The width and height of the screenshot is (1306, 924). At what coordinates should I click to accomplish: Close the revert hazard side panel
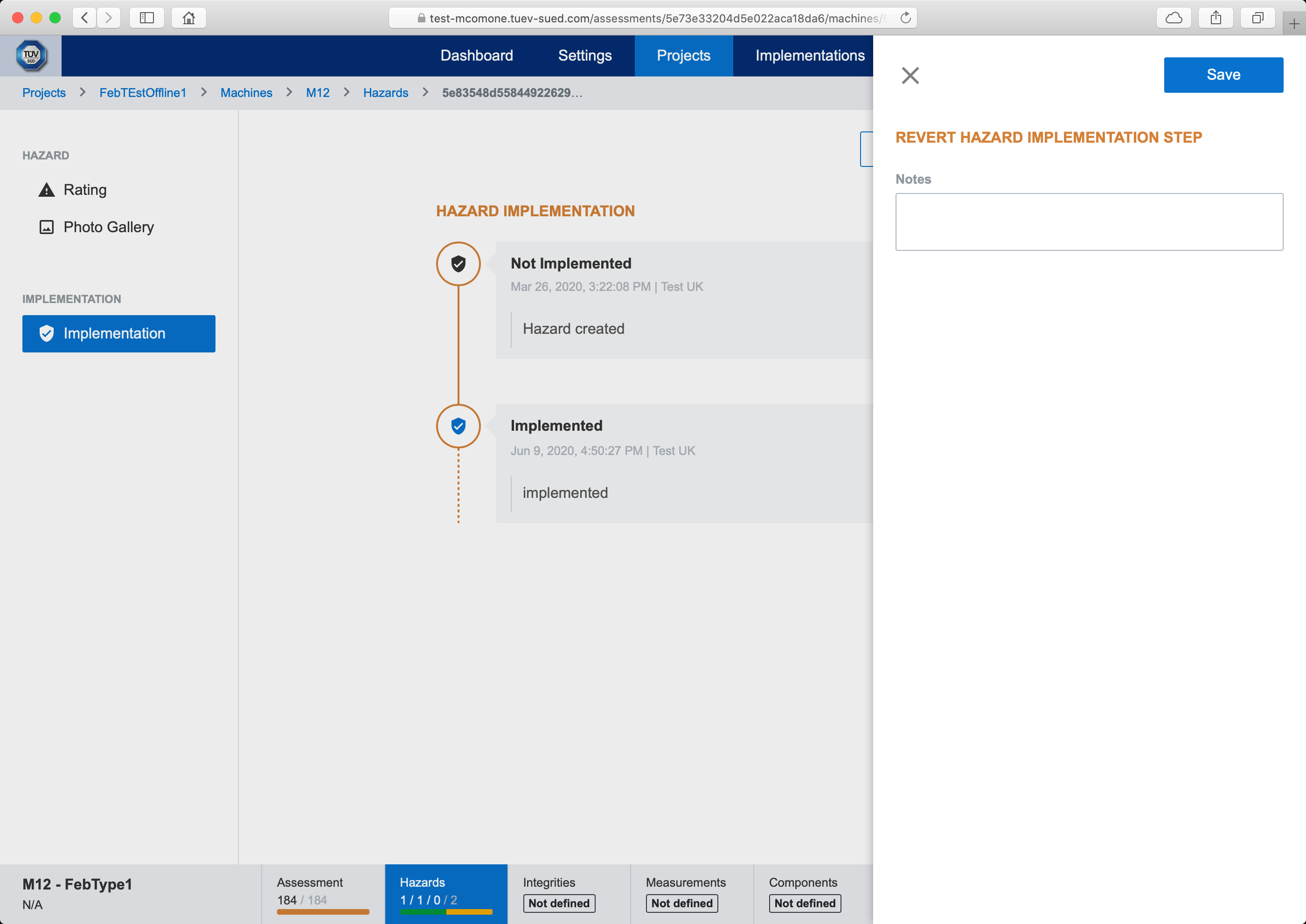[x=910, y=75]
